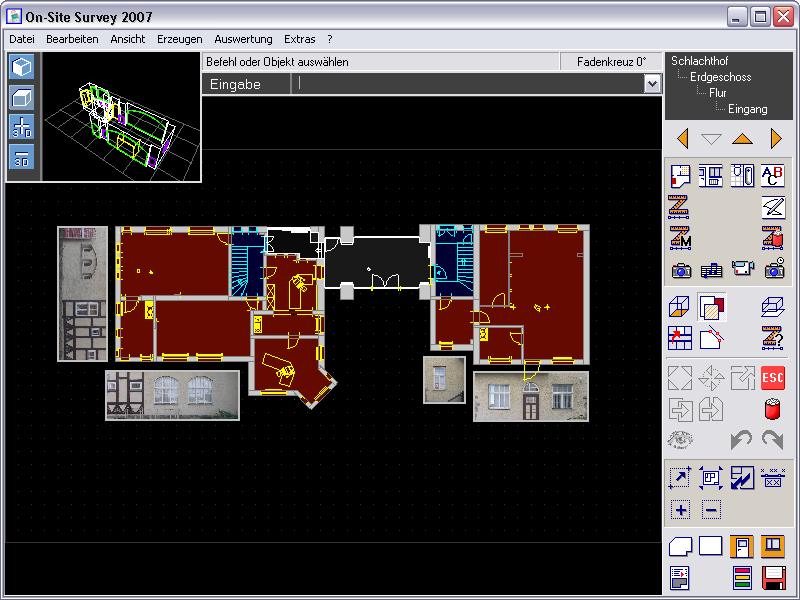Image resolution: width=800 pixels, height=600 pixels.
Task: Click the report document icon
Action: click(x=679, y=578)
